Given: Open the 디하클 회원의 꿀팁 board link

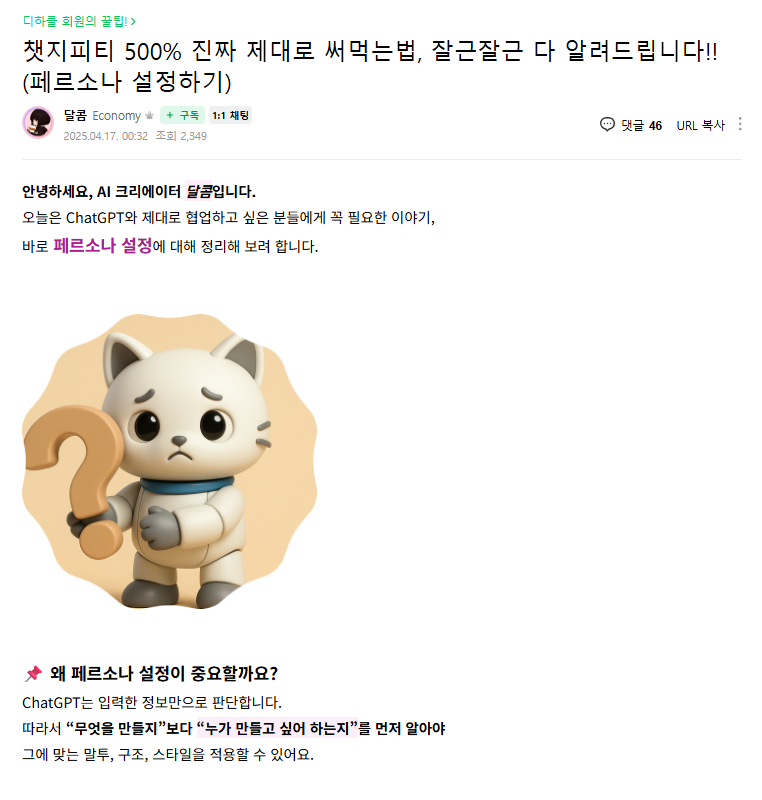Looking at the screenshot, I should [x=79, y=21].
